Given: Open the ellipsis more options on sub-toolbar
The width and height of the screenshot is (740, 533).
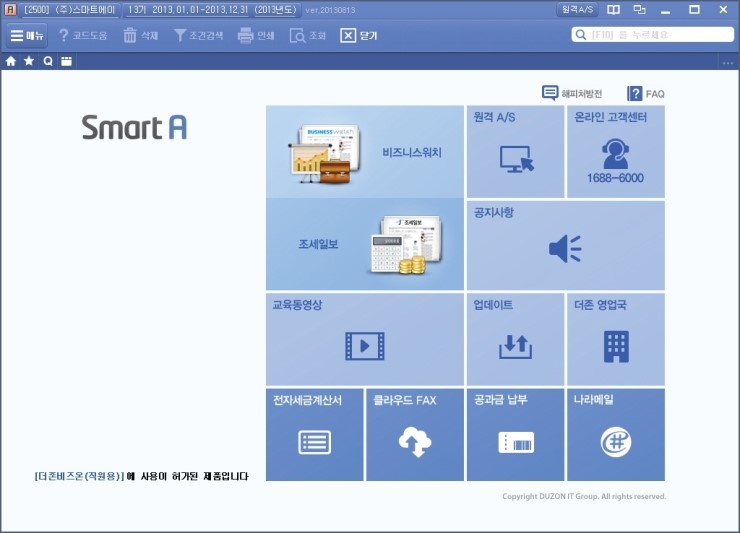Looking at the screenshot, I should pyautogui.click(x=728, y=62).
